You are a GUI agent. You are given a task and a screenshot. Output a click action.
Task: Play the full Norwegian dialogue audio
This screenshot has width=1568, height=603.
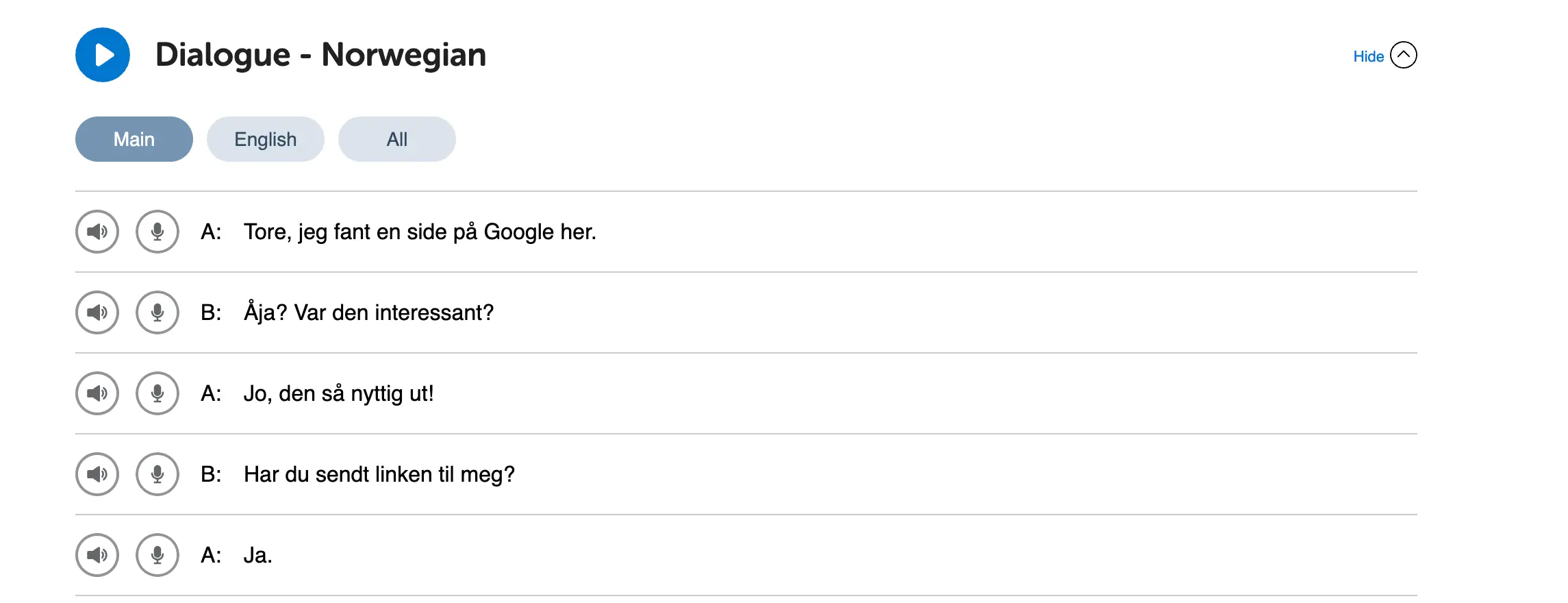click(x=103, y=55)
